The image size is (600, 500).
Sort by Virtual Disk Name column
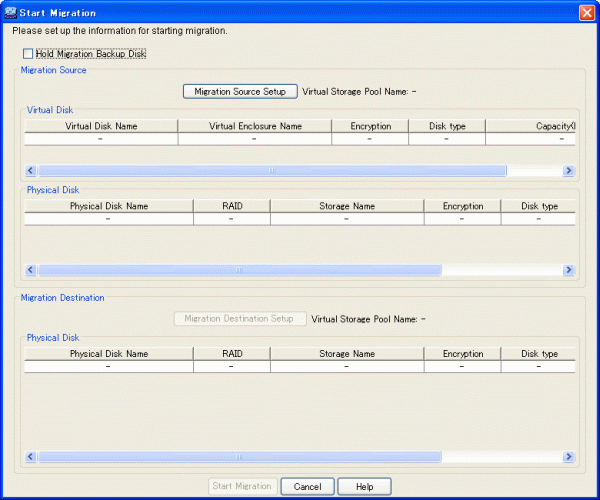[x=101, y=127]
